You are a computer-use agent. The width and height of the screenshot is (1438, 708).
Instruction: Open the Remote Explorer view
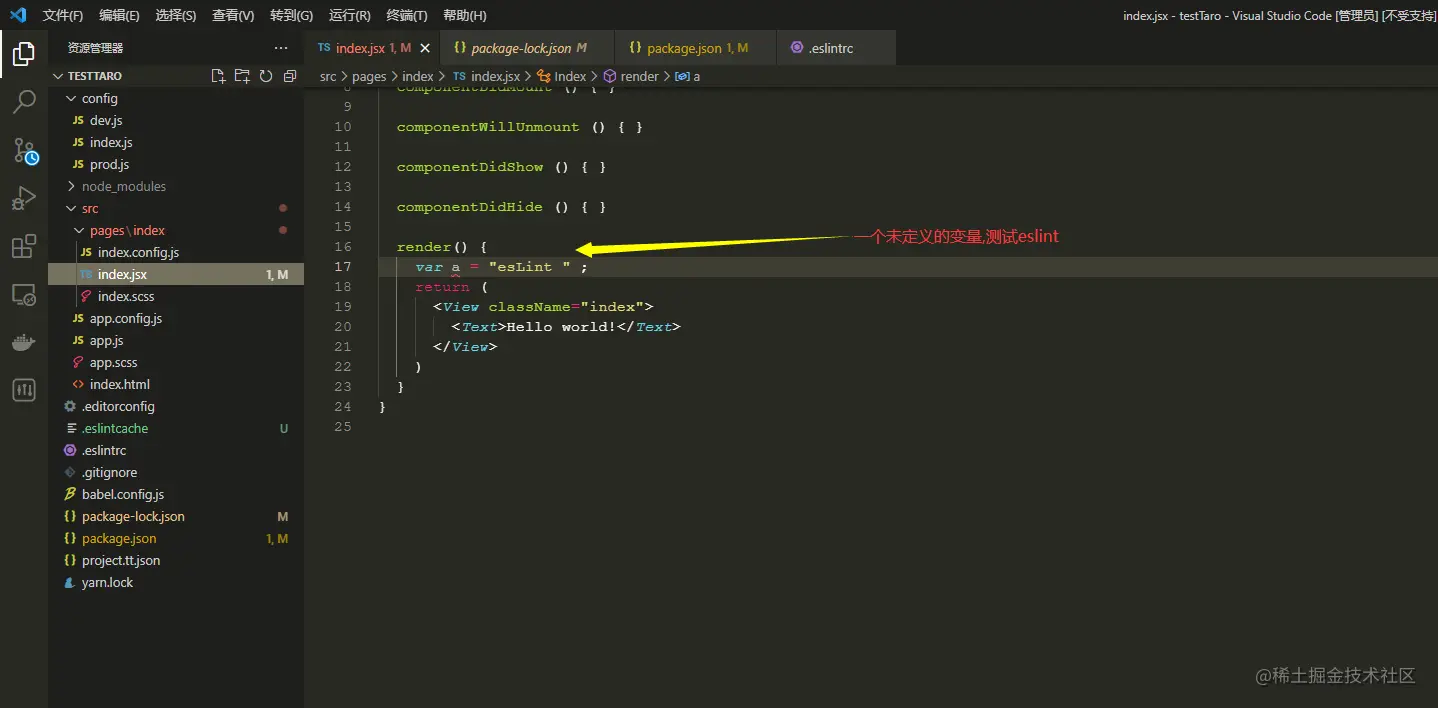24,294
